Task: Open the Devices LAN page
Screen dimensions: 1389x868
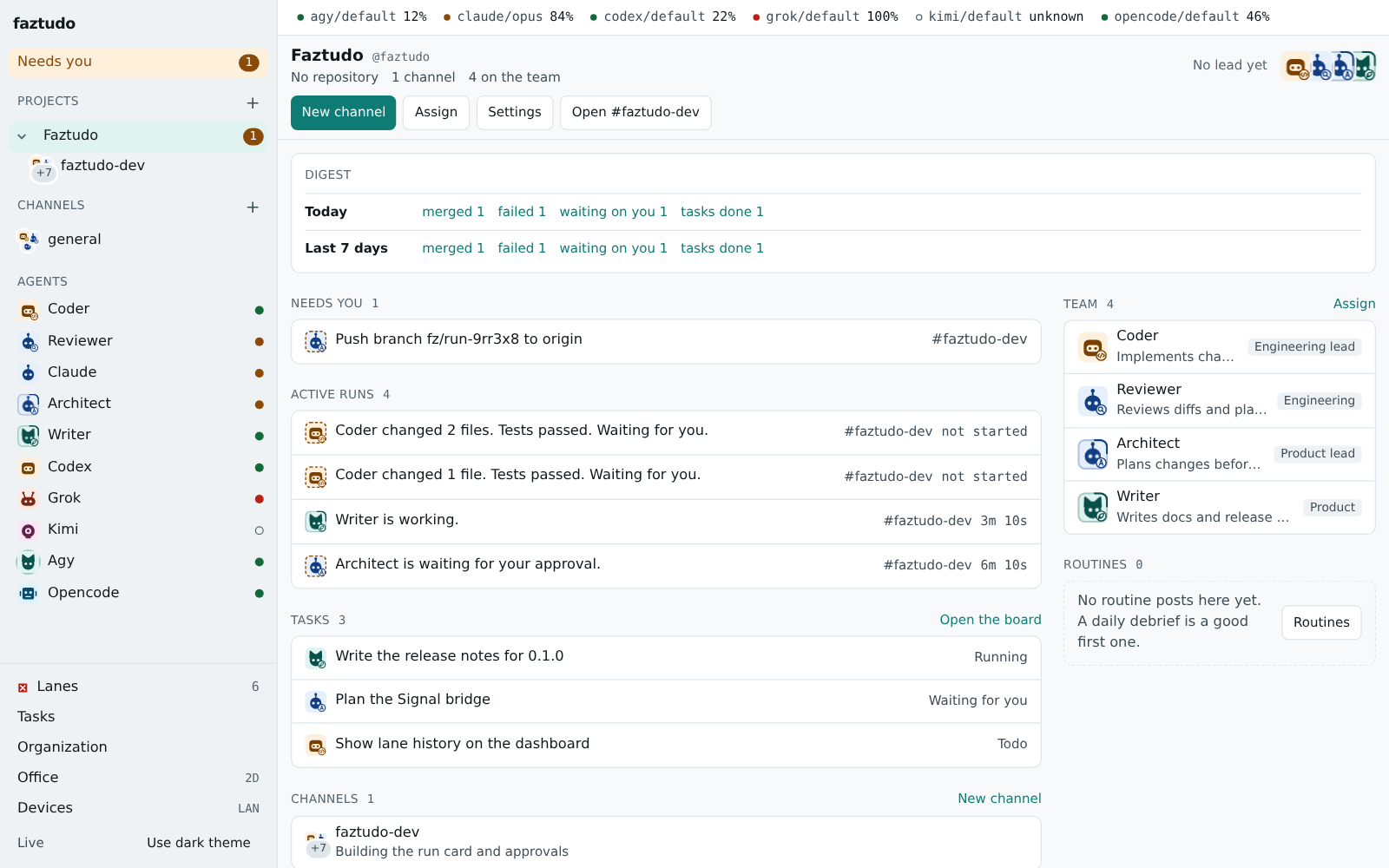Action: click(x=139, y=808)
